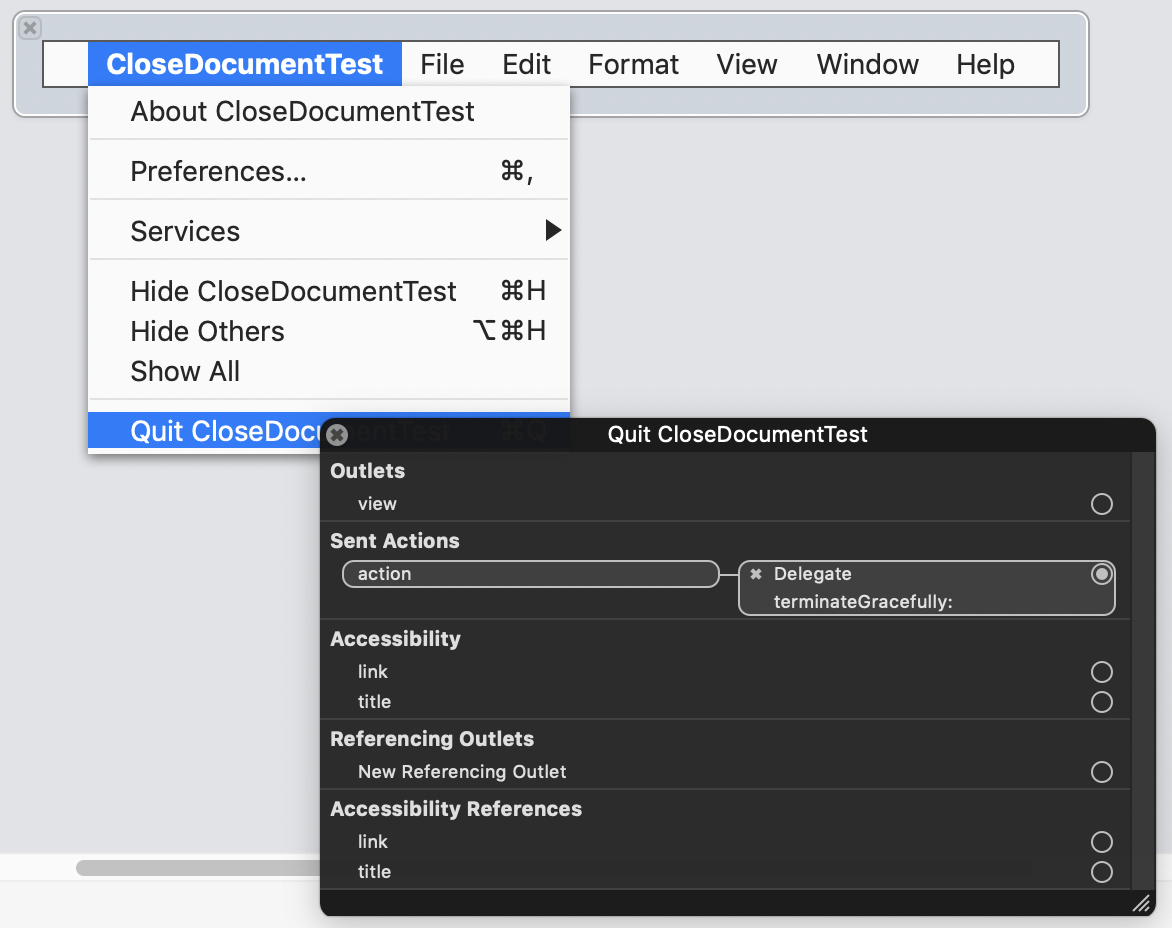Open the File menu
This screenshot has width=1172, height=928.
[442, 64]
